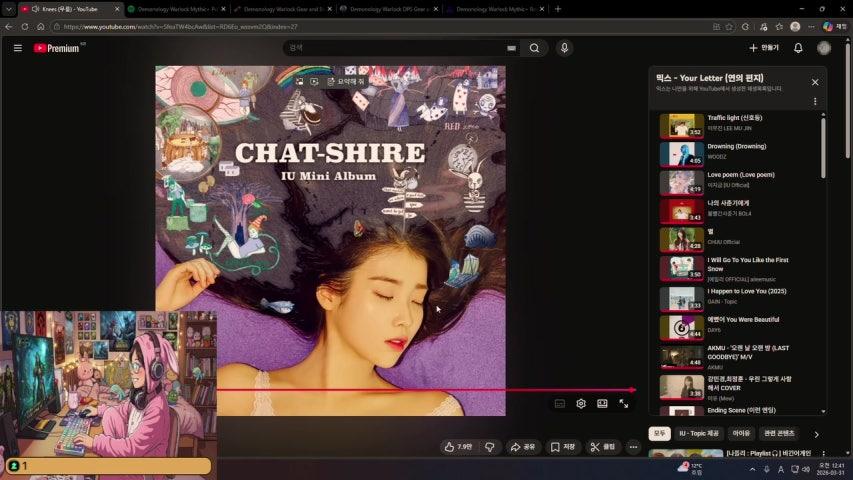This screenshot has width=853, height=480.
Task: Expand more actions ellipsis below video
Action: [x=633, y=447]
